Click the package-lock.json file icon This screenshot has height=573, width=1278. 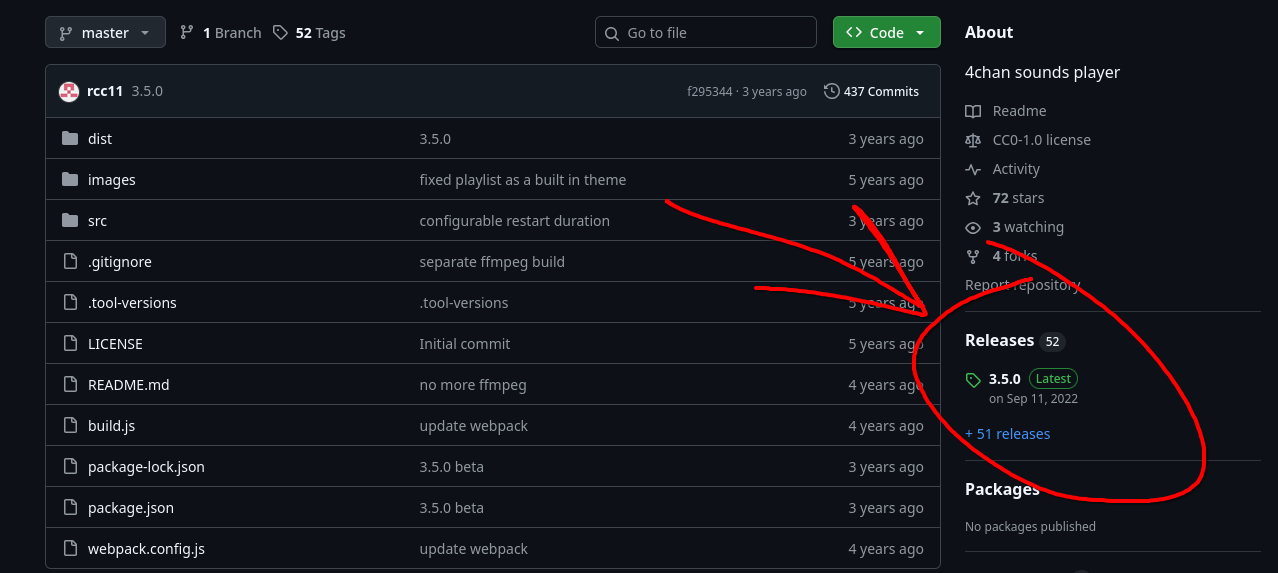(x=70, y=467)
